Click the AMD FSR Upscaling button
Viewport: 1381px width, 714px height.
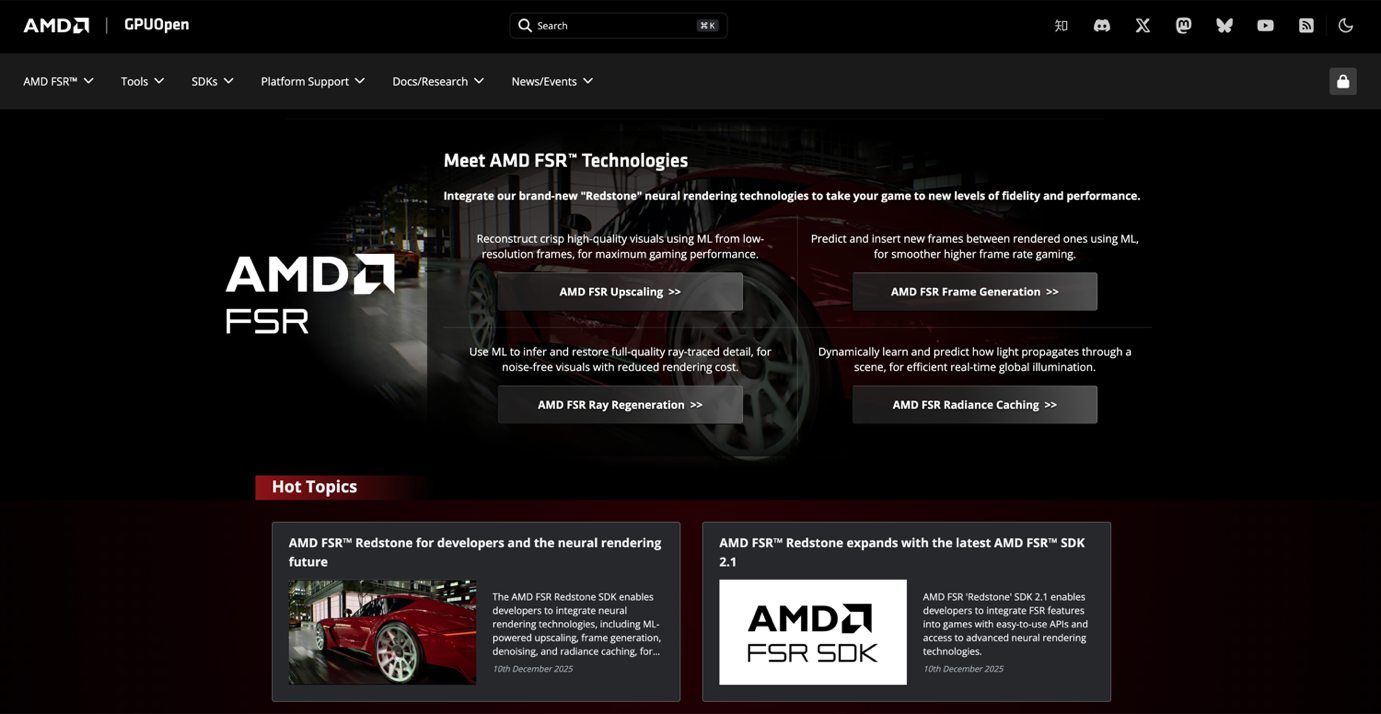(620, 292)
